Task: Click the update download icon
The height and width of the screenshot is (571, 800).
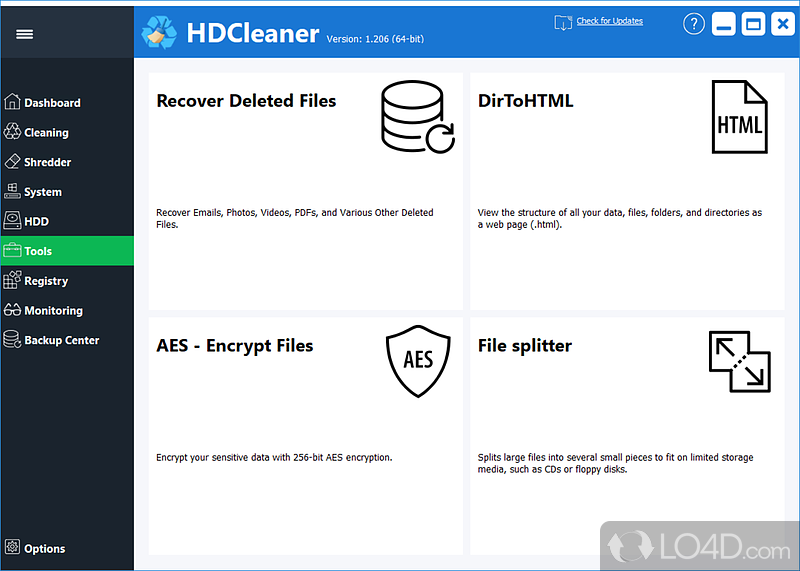Action: click(x=563, y=22)
